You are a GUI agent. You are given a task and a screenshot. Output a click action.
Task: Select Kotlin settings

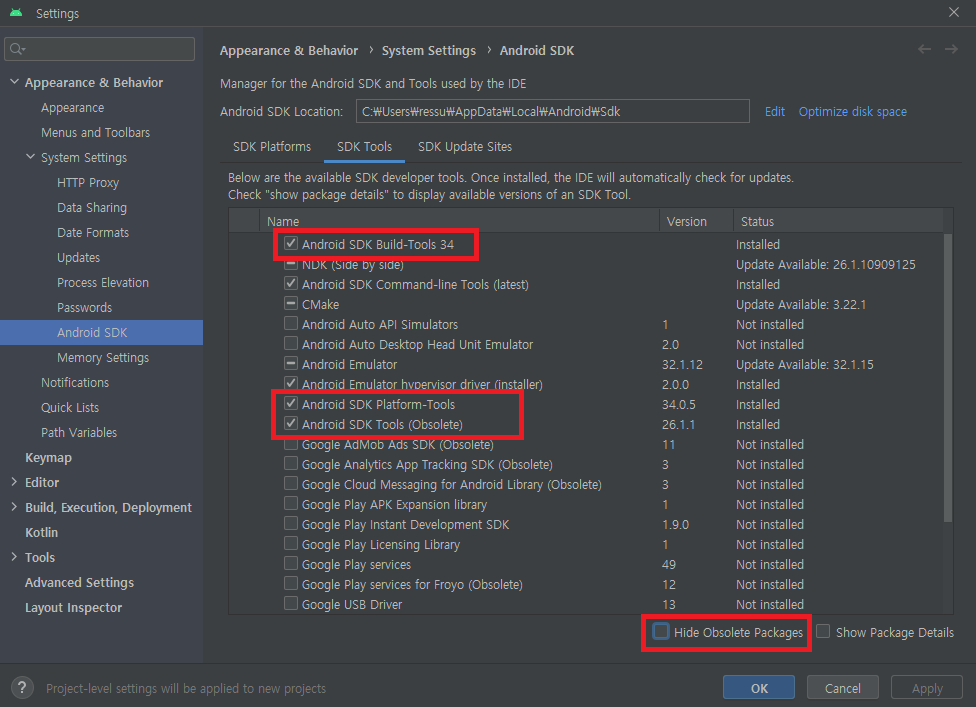(x=41, y=532)
